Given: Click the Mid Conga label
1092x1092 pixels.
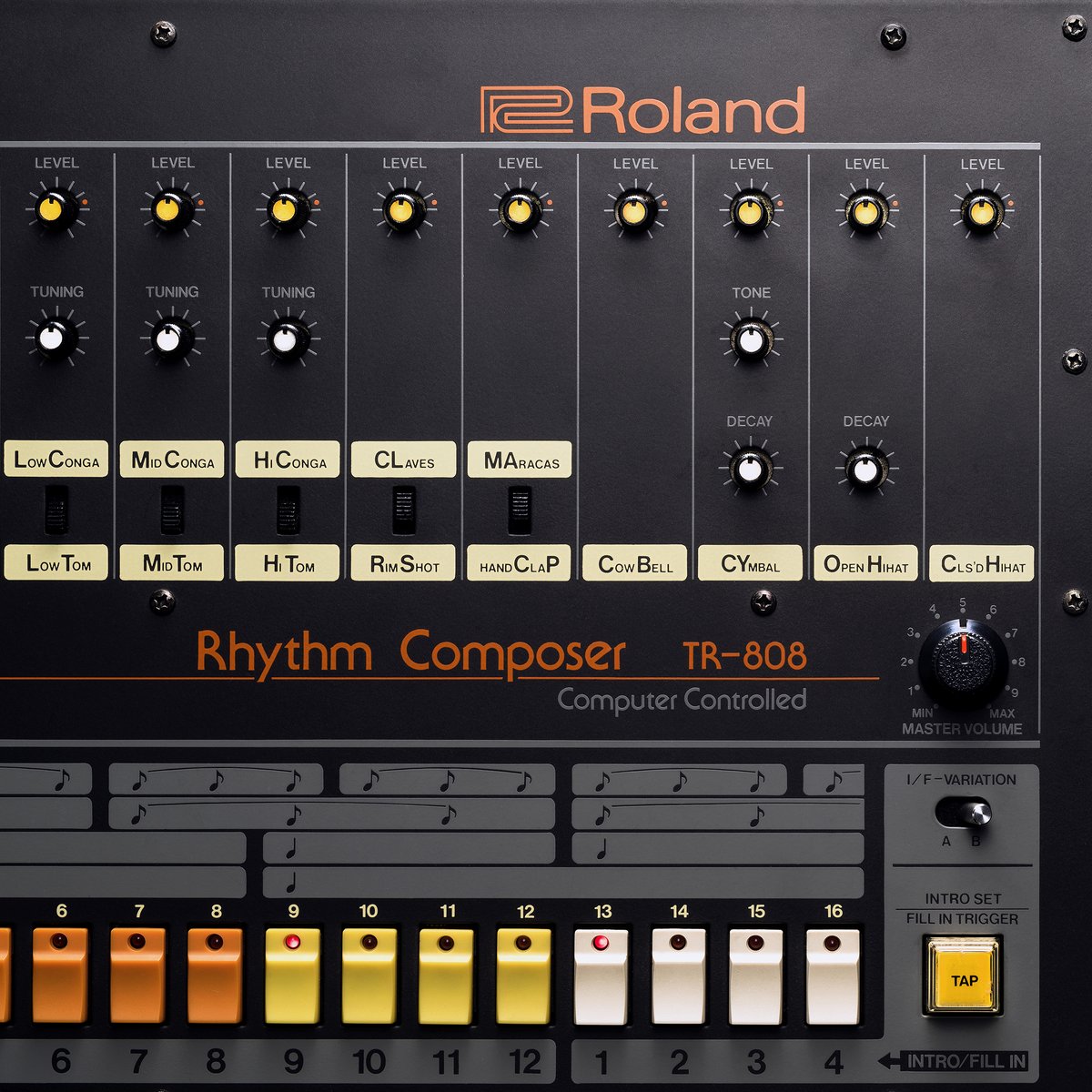Looking at the screenshot, I should [x=172, y=460].
